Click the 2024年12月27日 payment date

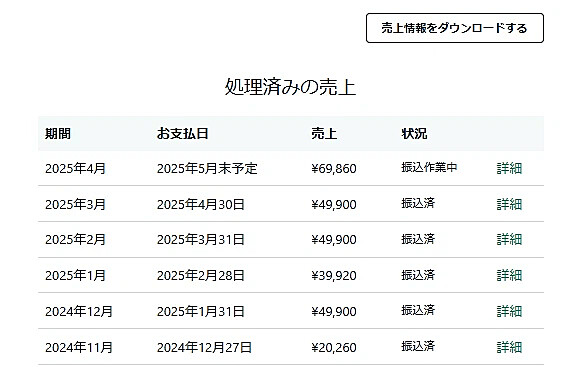pyautogui.click(x=204, y=348)
